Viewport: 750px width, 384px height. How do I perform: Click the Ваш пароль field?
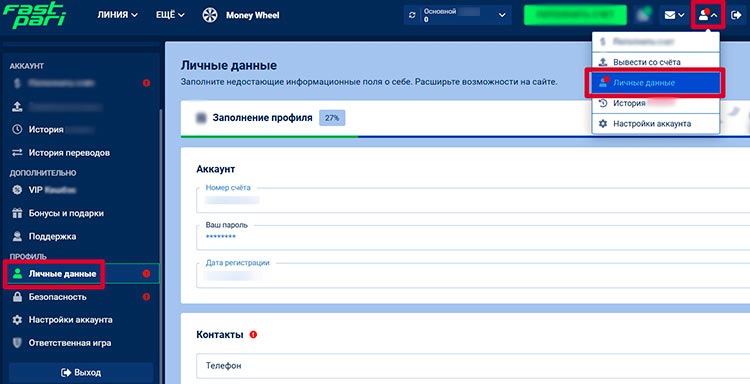pyautogui.click(x=473, y=237)
